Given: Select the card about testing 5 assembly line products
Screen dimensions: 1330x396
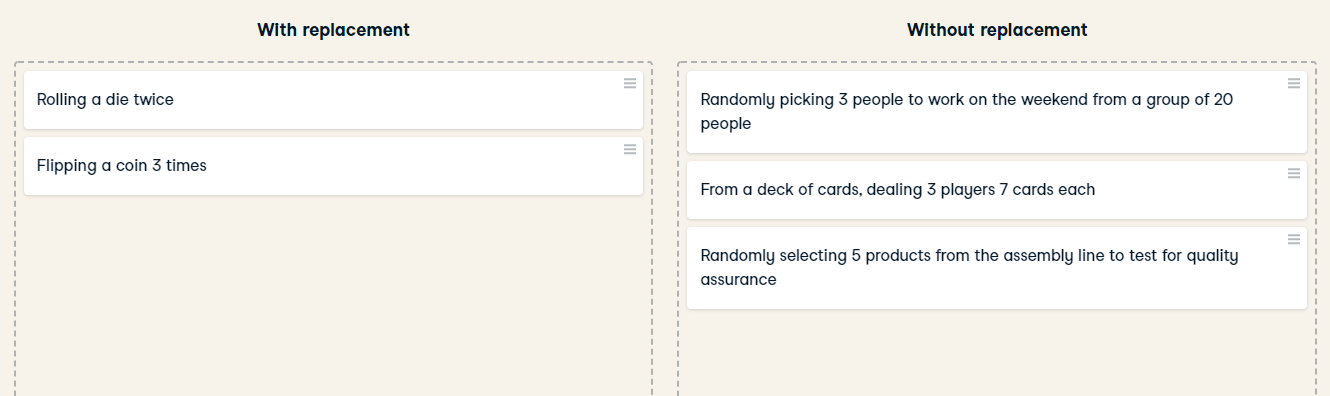Looking at the screenshot, I should point(997,268).
